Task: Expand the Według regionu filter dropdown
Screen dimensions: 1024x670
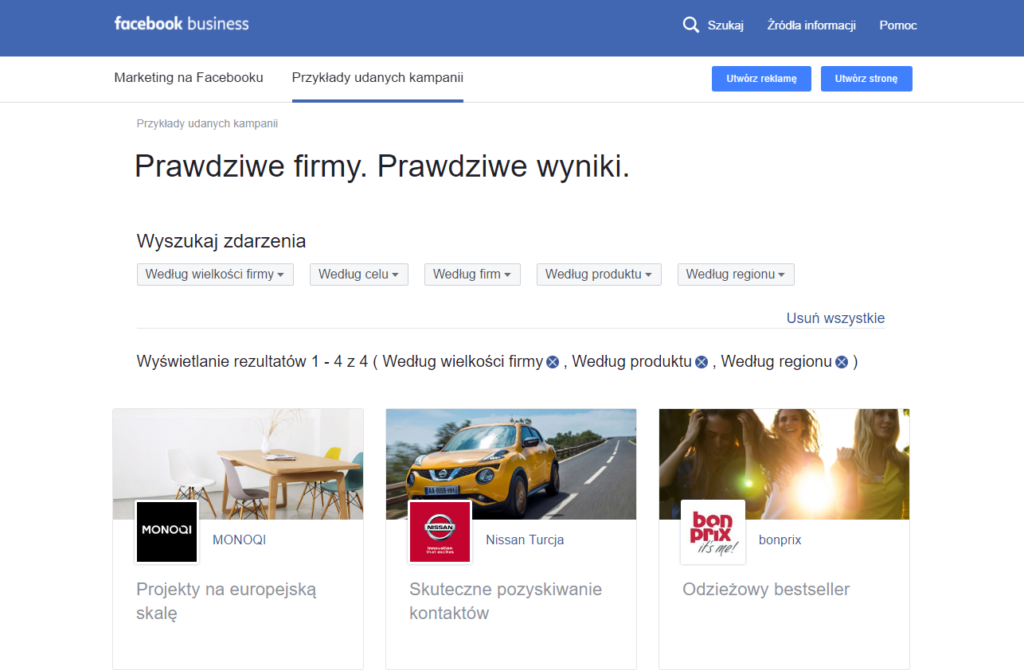Action: (735, 273)
